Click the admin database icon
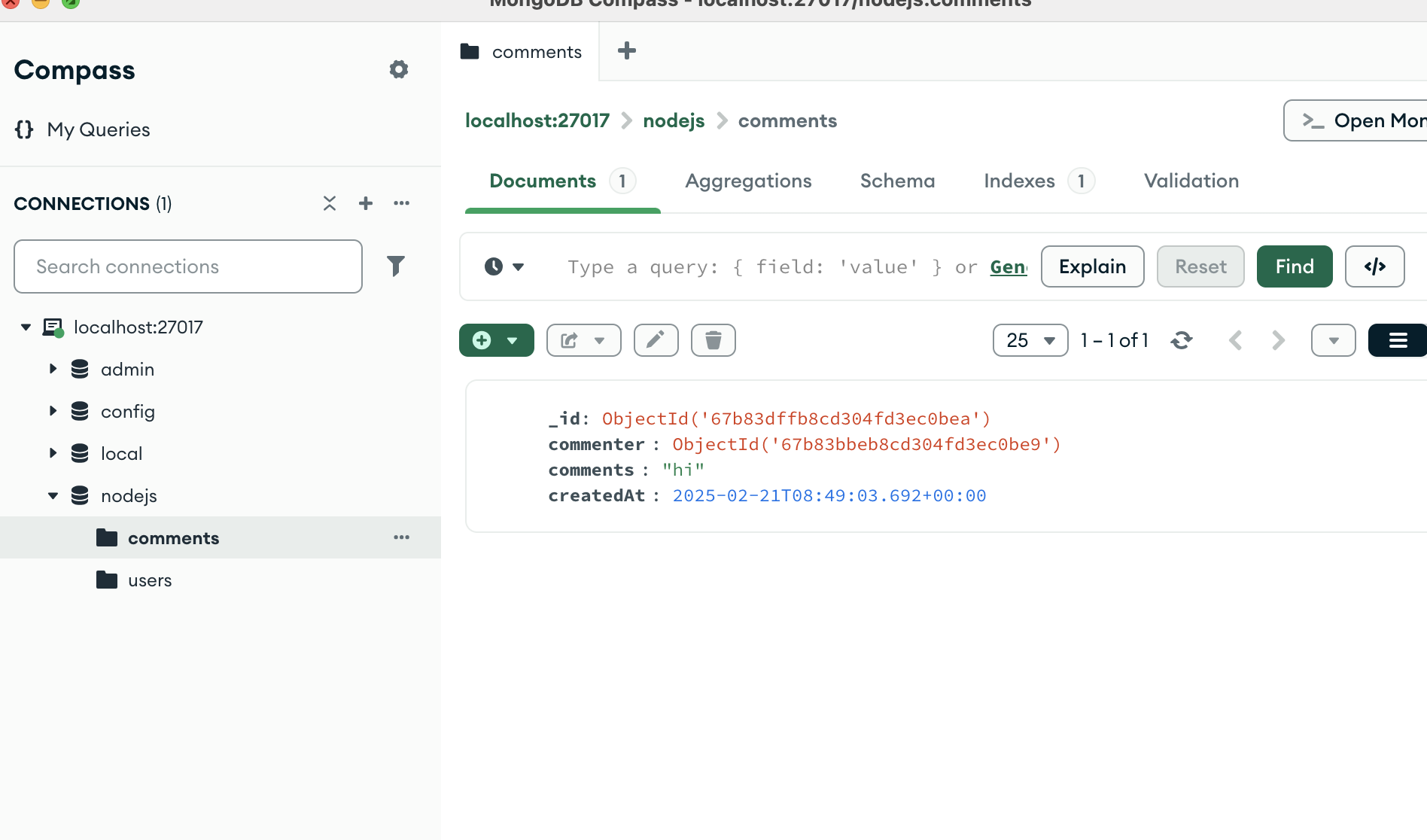This screenshot has height=840, width=1427. tap(80, 369)
